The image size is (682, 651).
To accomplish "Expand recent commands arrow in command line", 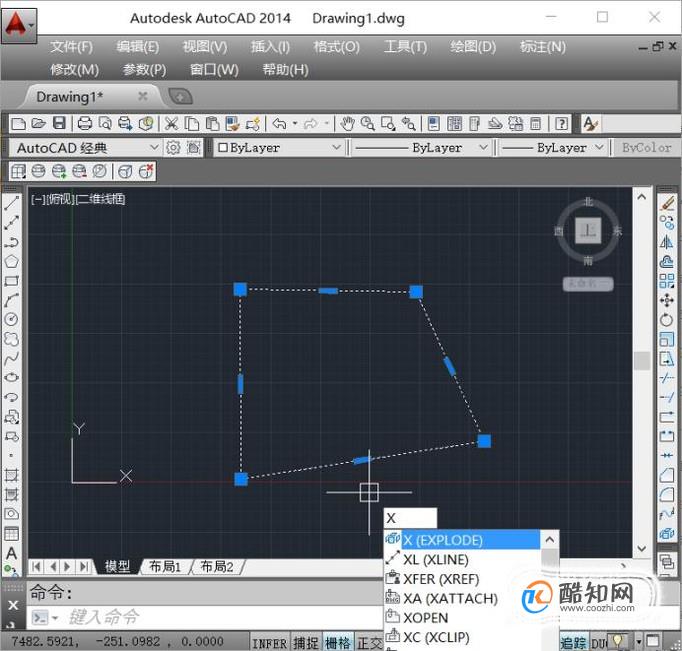I will [x=55, y=618].
